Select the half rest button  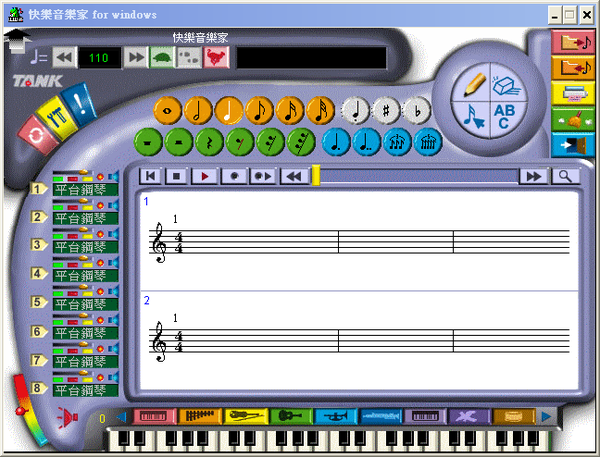click(x=179, y=142)
